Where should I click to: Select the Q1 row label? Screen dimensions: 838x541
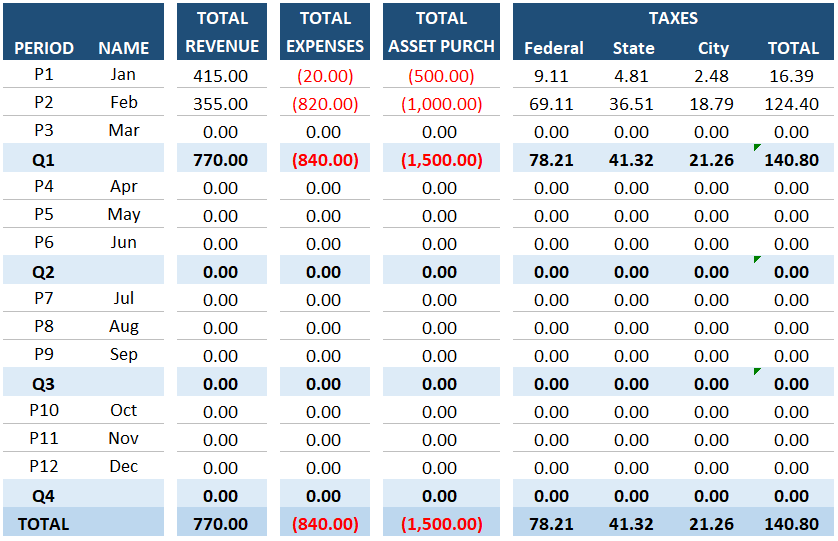(x=44, y=159)
